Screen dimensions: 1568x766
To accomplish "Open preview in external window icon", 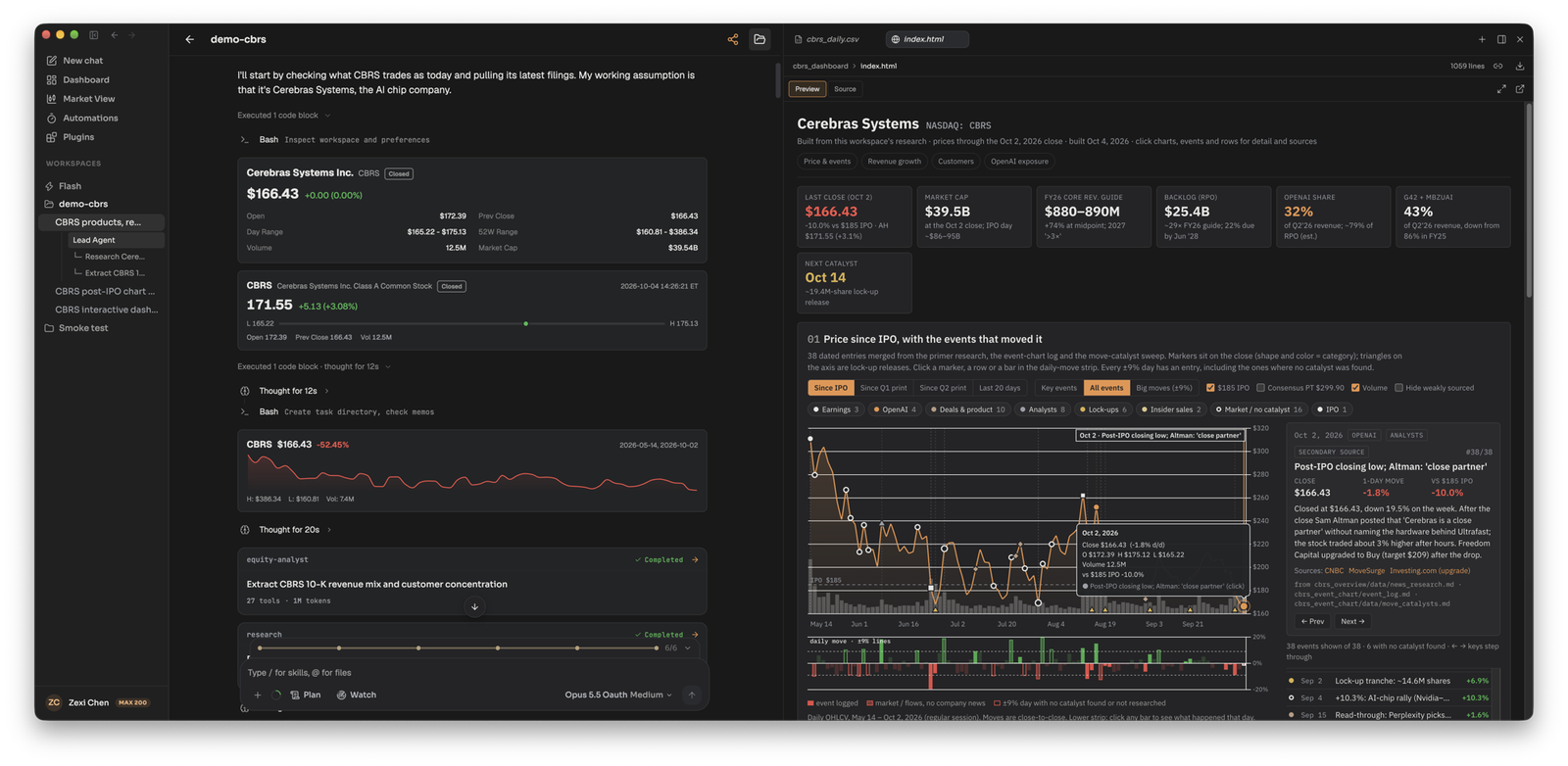I will coord(1520,89).
